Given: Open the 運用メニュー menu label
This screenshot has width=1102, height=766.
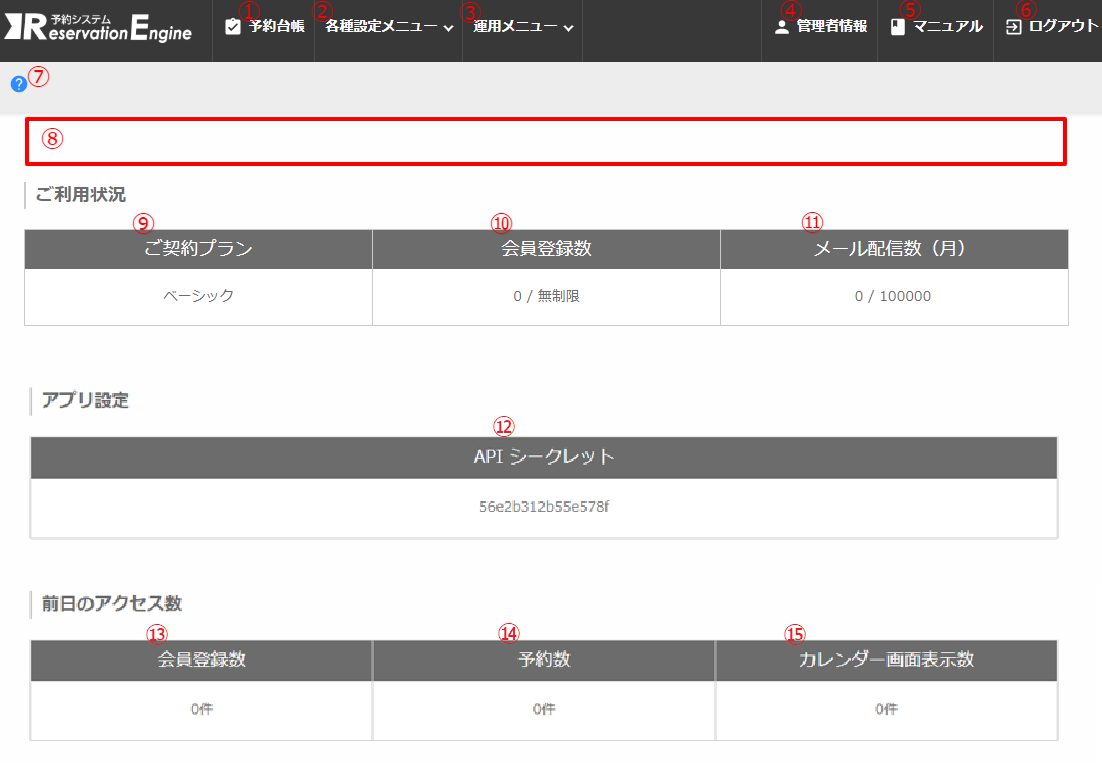Looking at the screenshot, I should pyautogui.click(x=515, y=27).
